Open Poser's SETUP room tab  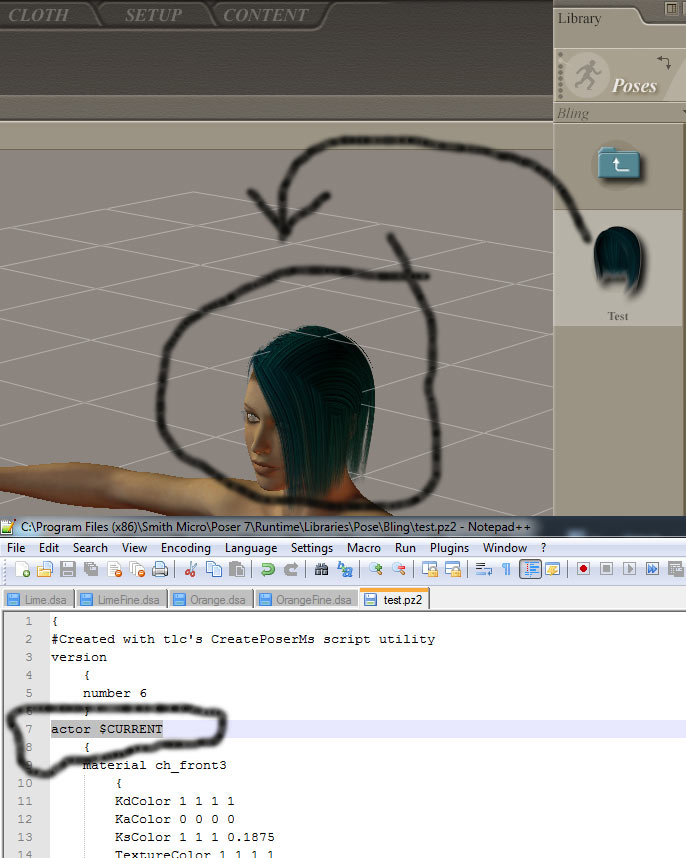point(154,15)
